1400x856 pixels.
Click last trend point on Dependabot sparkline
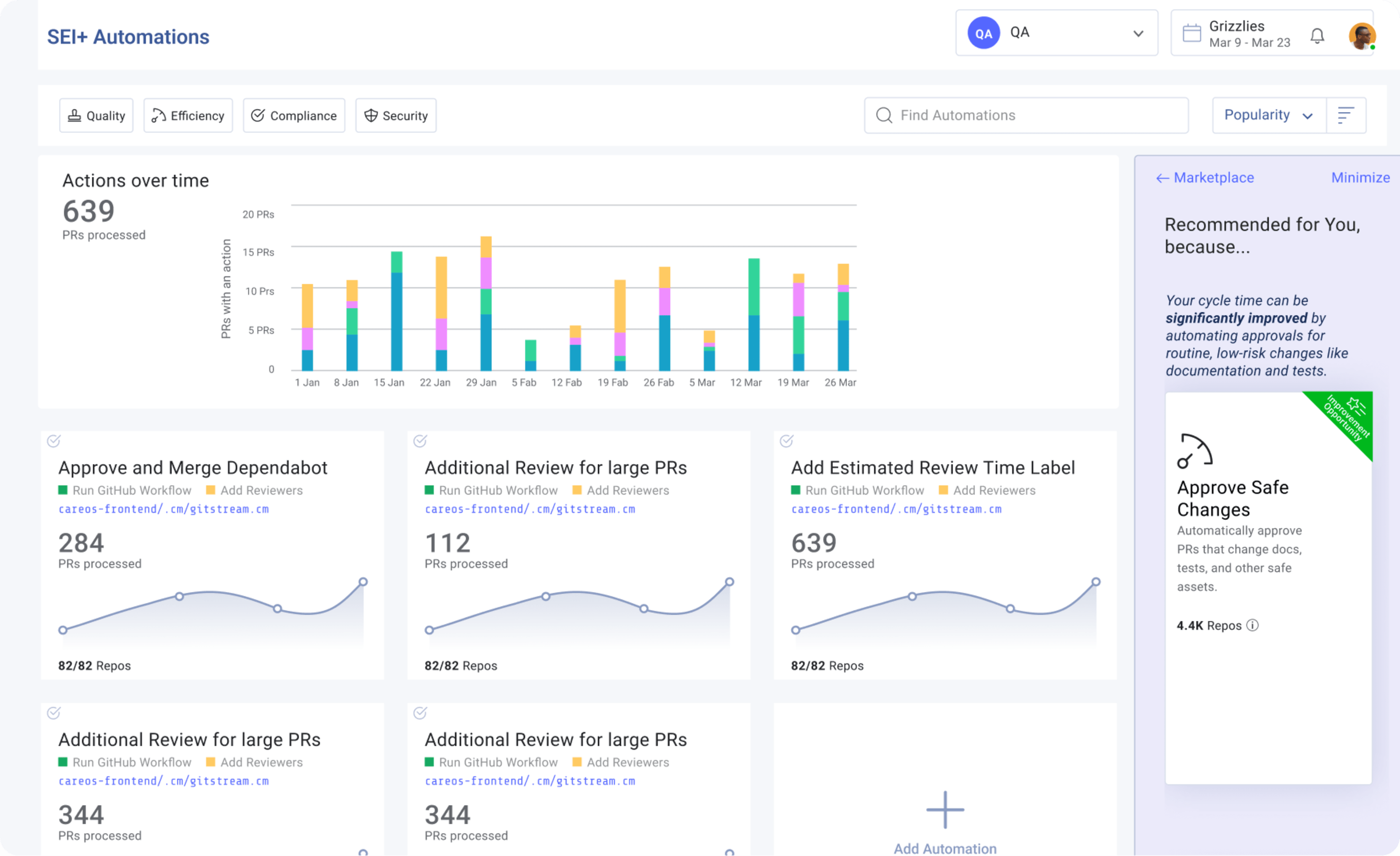tap(363, 581)
